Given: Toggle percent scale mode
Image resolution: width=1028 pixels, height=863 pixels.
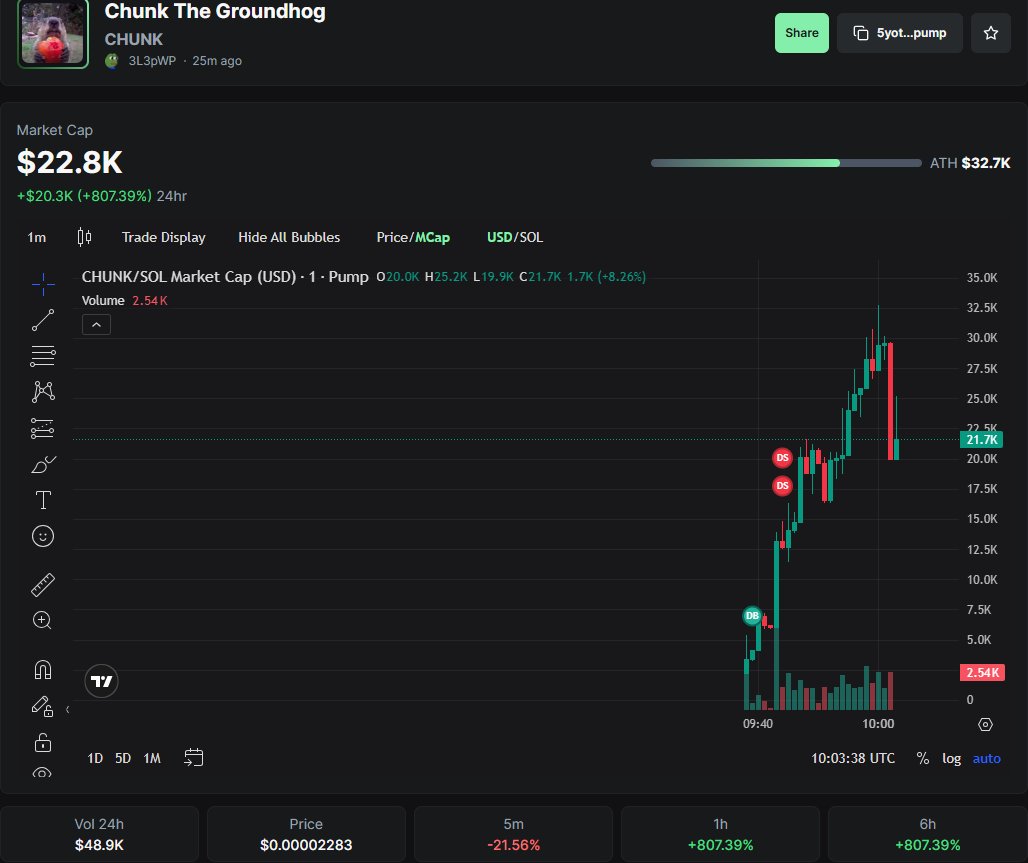Looking at the screenshot, I should tap(922, 758).
